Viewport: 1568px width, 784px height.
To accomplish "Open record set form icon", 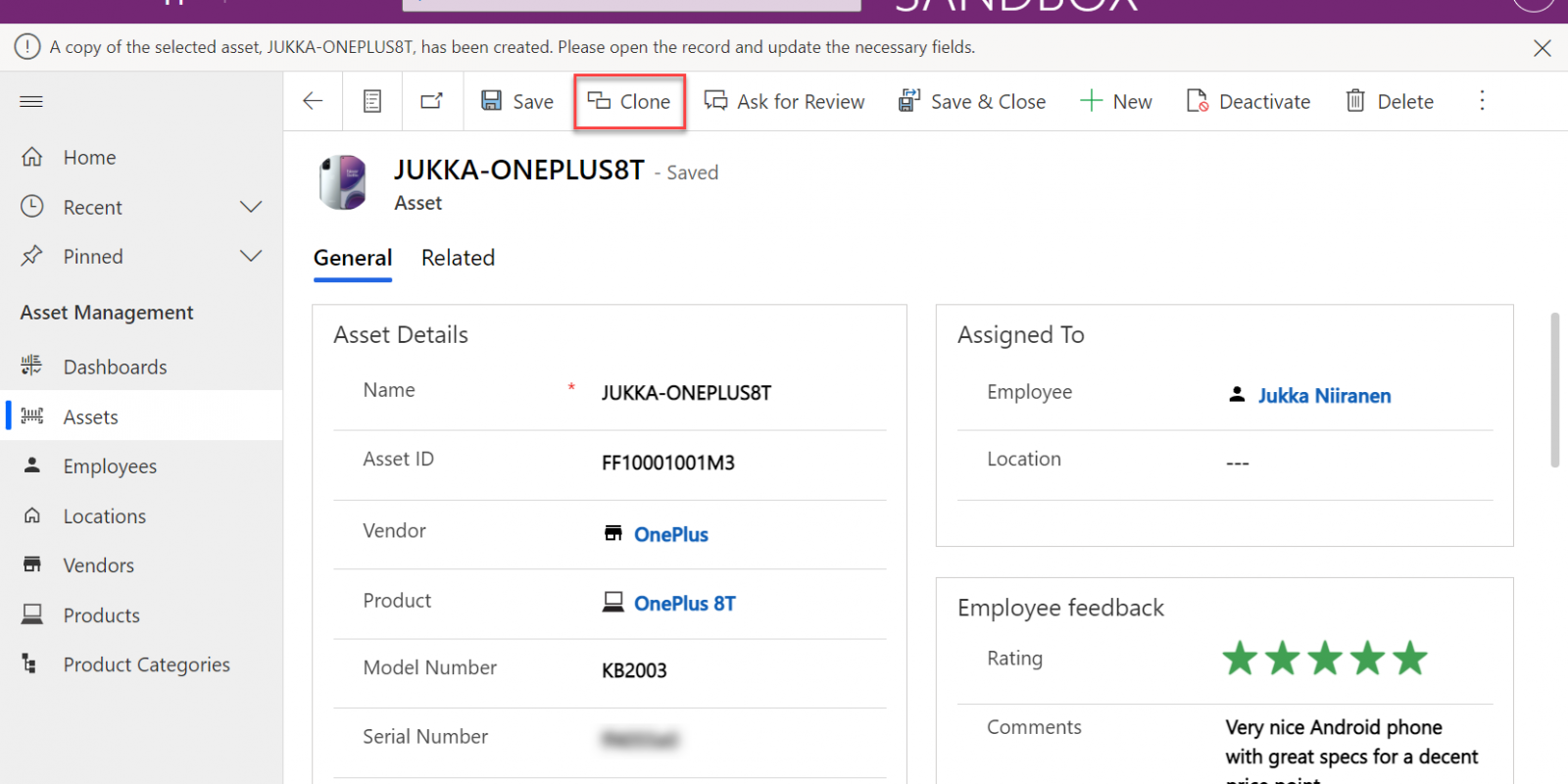I will point(372,101).
